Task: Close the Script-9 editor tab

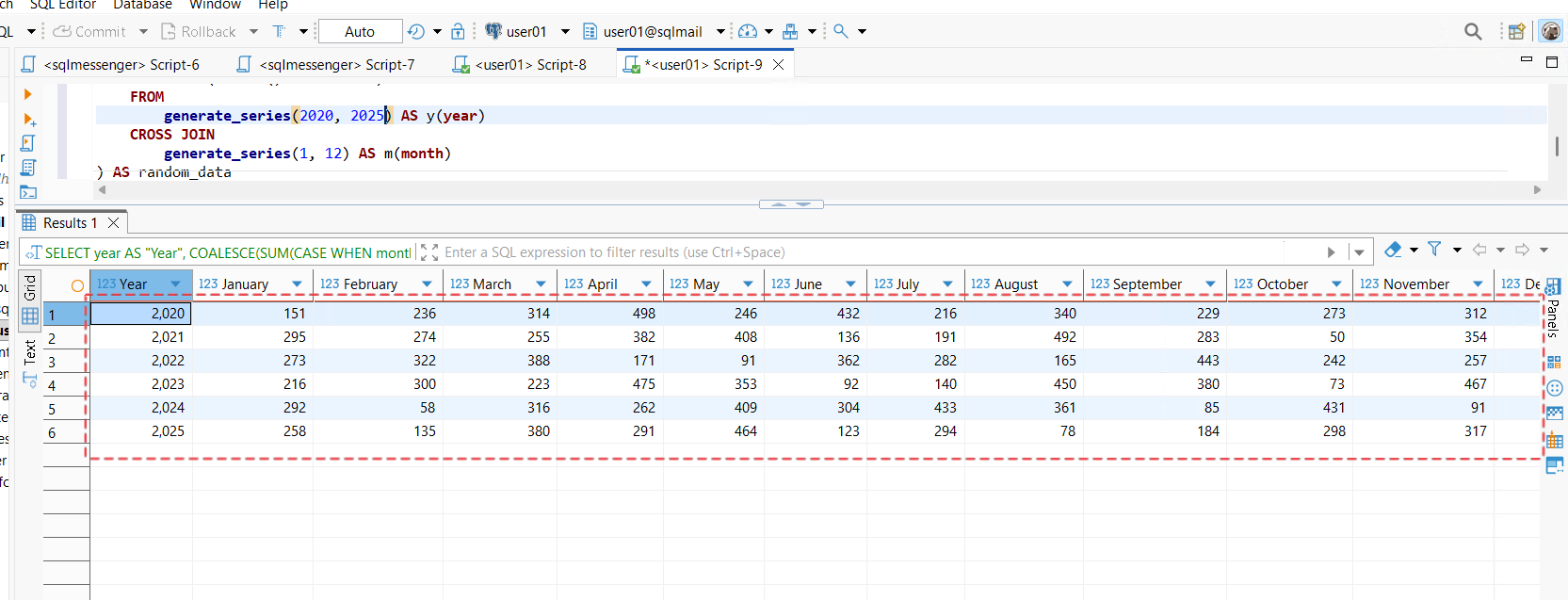Action: click(779, 64)
